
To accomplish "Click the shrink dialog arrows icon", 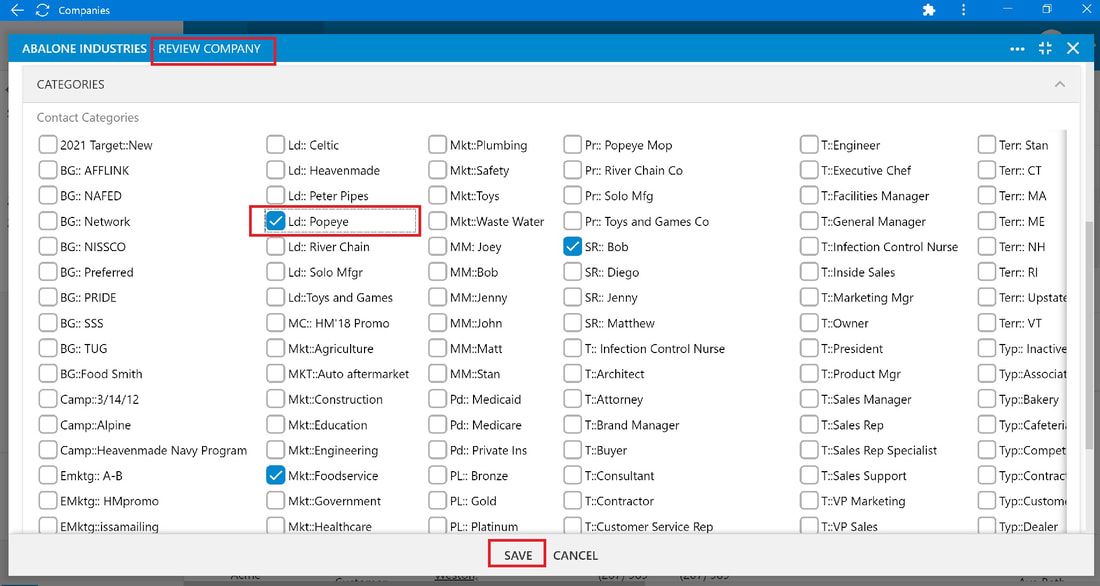I will coord(1045,48).
